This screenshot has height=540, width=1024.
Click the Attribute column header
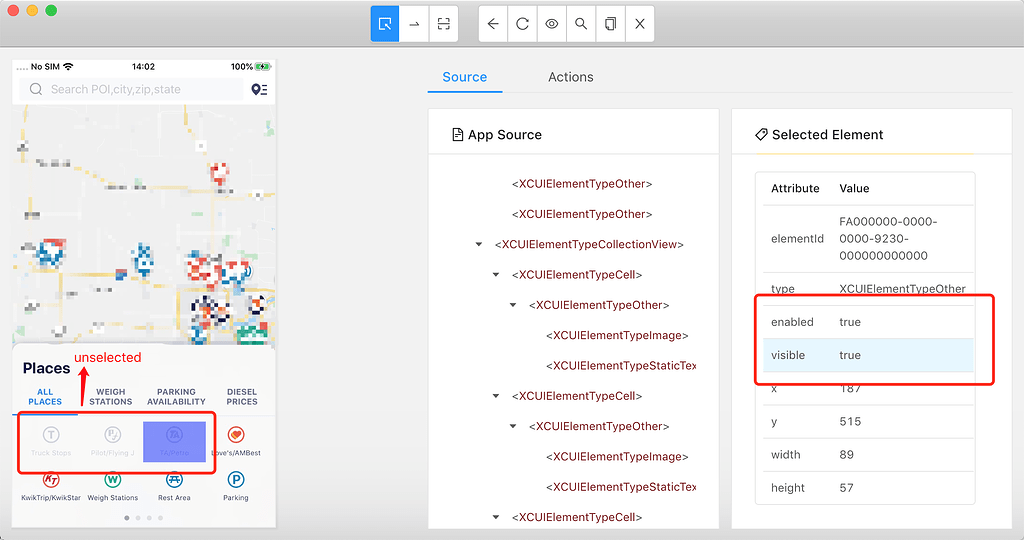pyautogui.click(x=795, y=188)
